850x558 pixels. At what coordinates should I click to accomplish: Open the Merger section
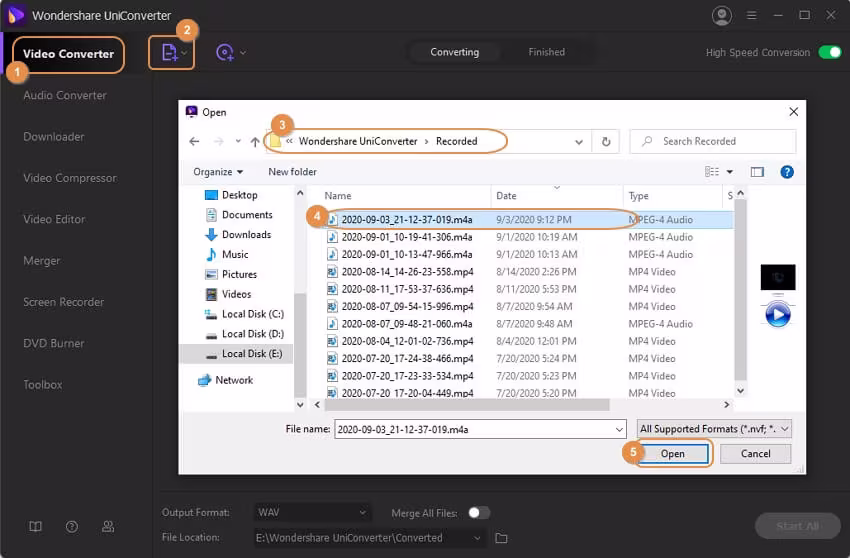[42, 261]
